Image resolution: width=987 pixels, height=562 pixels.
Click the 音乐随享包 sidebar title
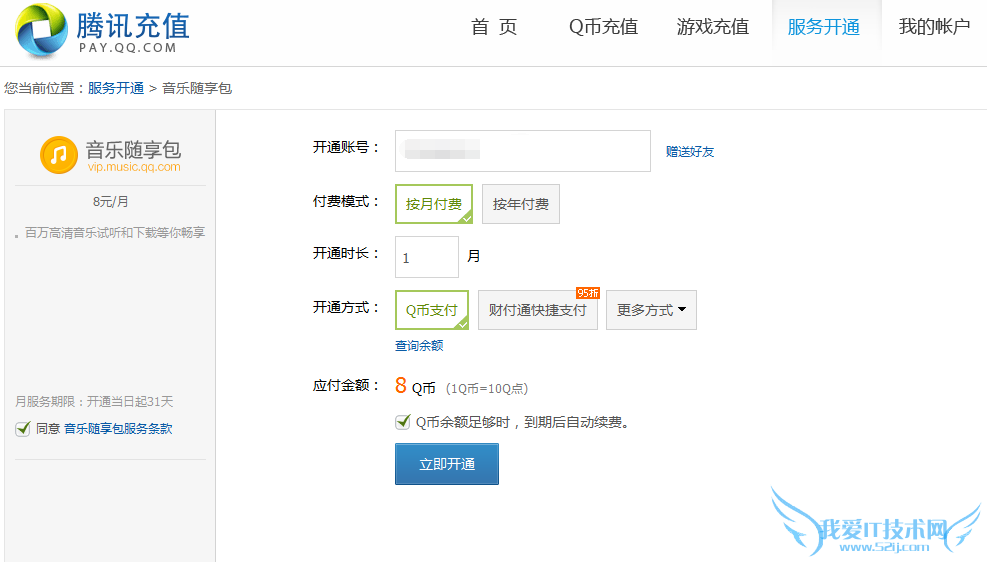133,150
